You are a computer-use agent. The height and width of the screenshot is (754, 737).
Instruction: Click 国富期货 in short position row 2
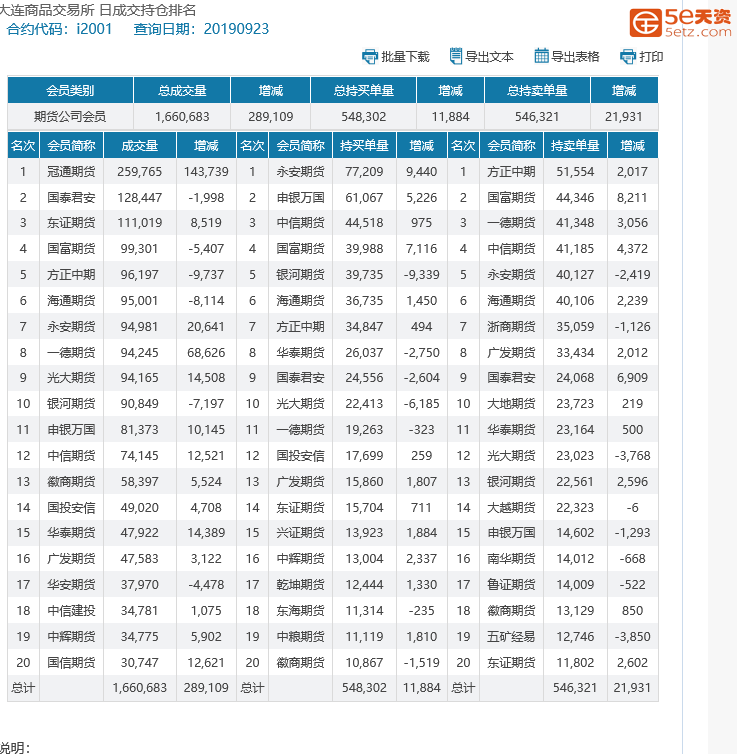[x=511, y=198]
